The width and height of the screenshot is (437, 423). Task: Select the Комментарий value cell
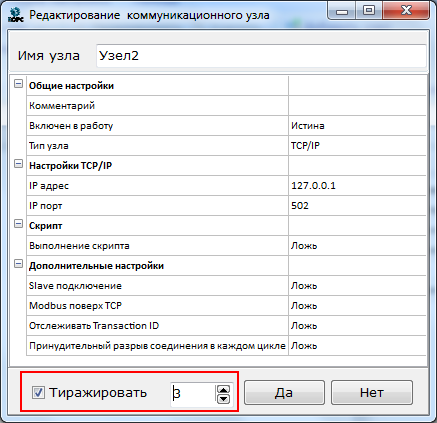[357, 106]
